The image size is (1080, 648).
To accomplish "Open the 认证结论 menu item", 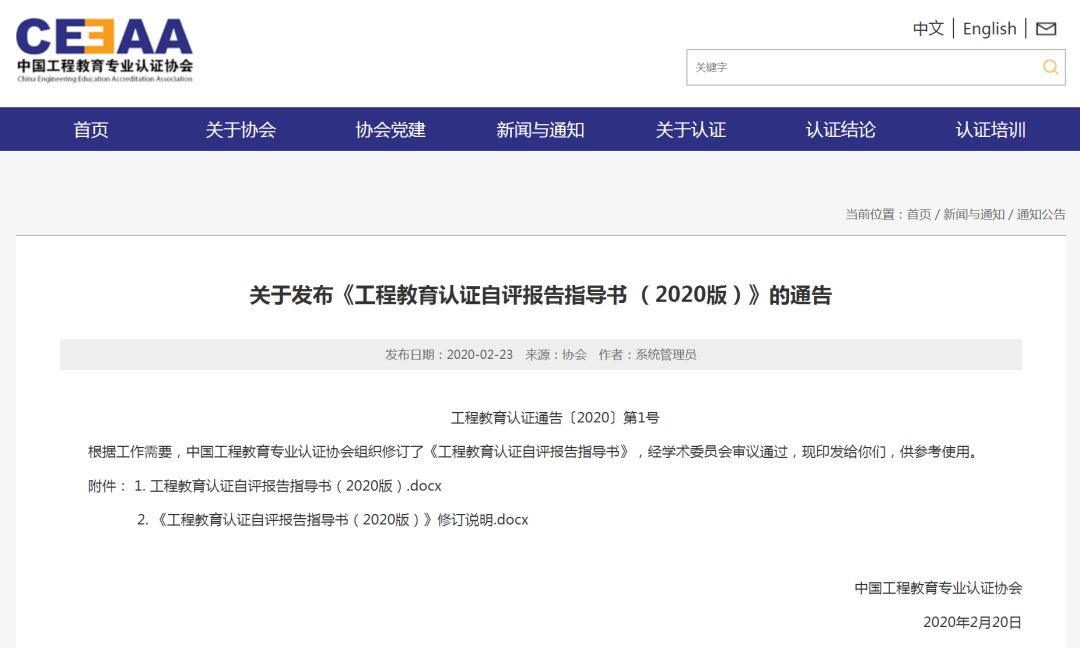I will point(840,129).
